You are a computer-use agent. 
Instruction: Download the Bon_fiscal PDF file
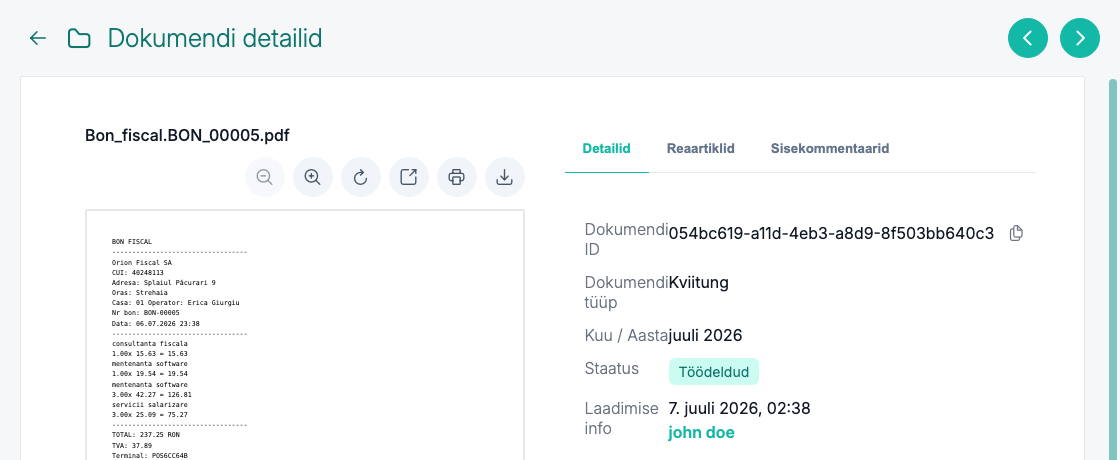pyautogui.click(x=505, y=176)
